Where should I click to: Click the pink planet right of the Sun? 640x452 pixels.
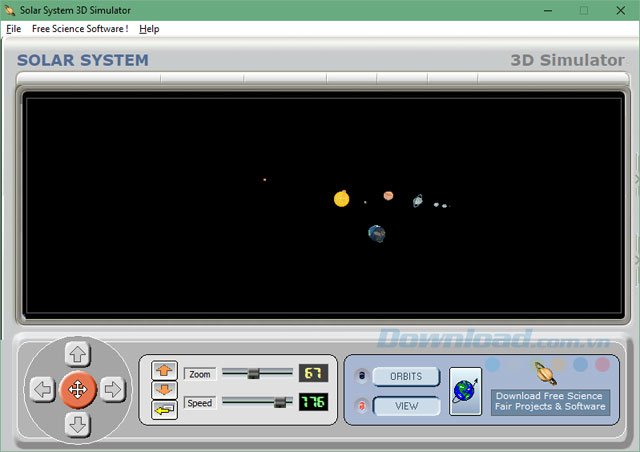tap(388, 196)
